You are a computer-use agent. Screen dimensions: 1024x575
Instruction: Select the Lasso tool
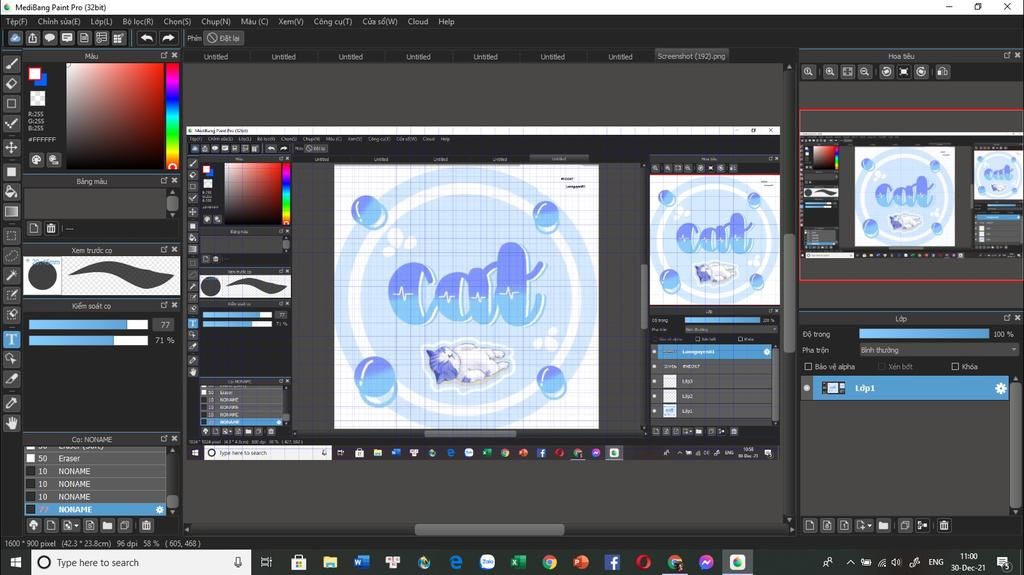(x=12, y=255)
